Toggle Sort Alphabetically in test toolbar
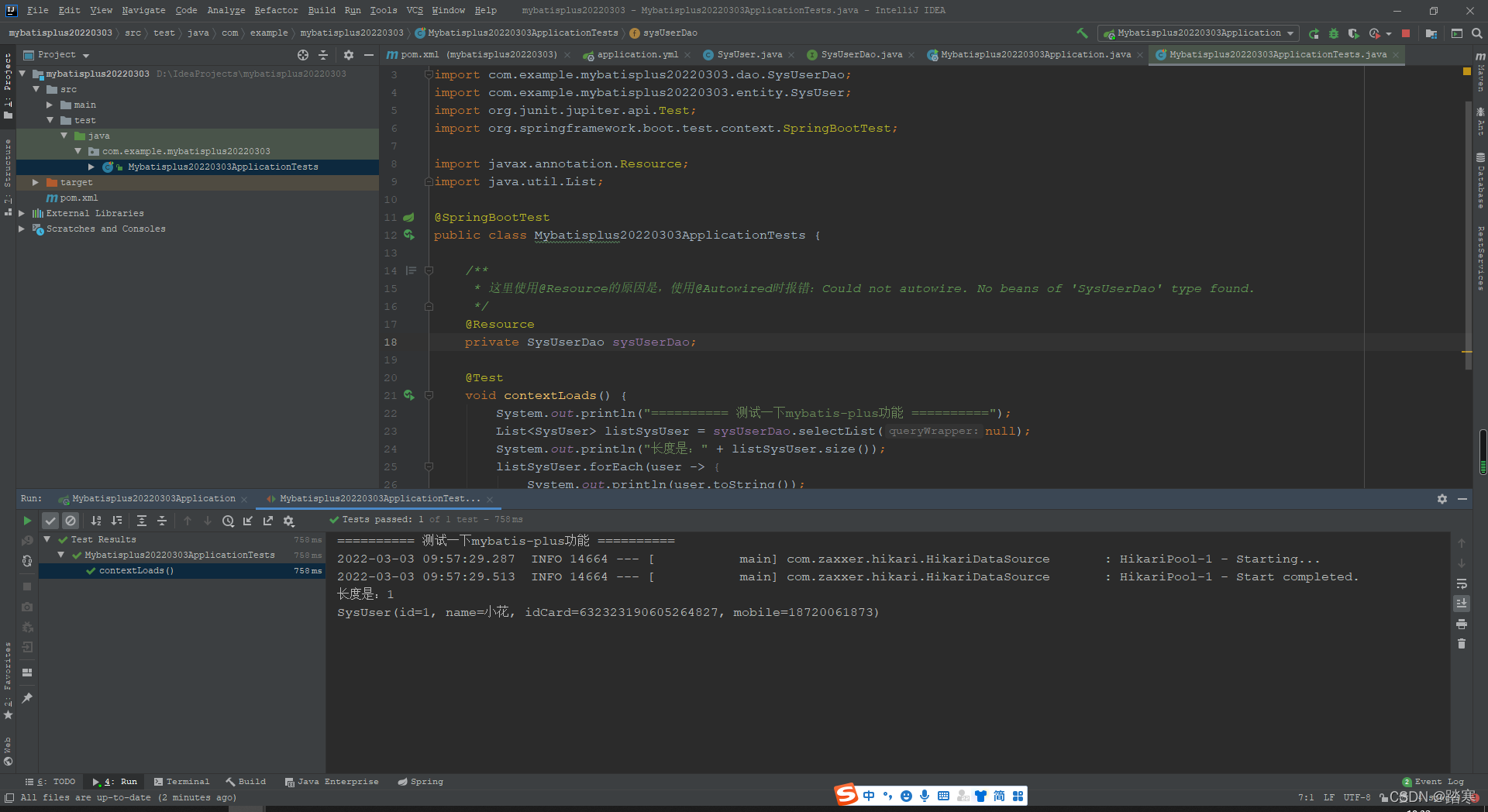The width and height of the screenshot is (1488, 812). (x=96, y=521)
